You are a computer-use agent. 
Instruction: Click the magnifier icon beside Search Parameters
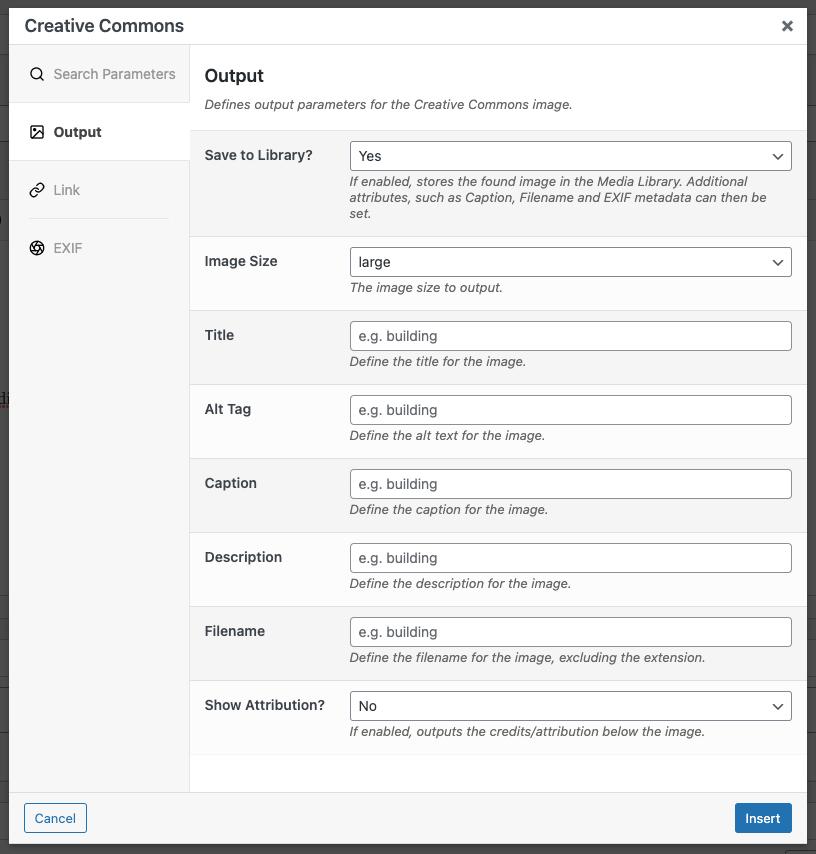coord(37,74)
